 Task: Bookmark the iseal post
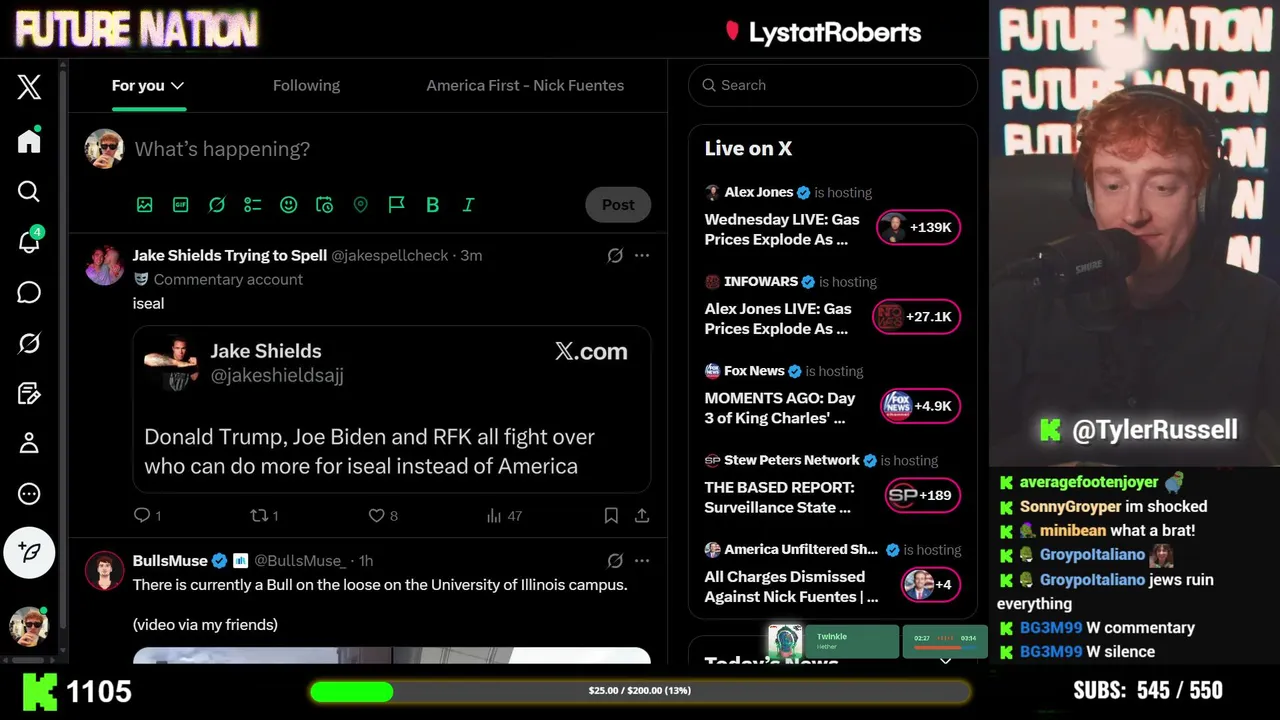point(611,516)
